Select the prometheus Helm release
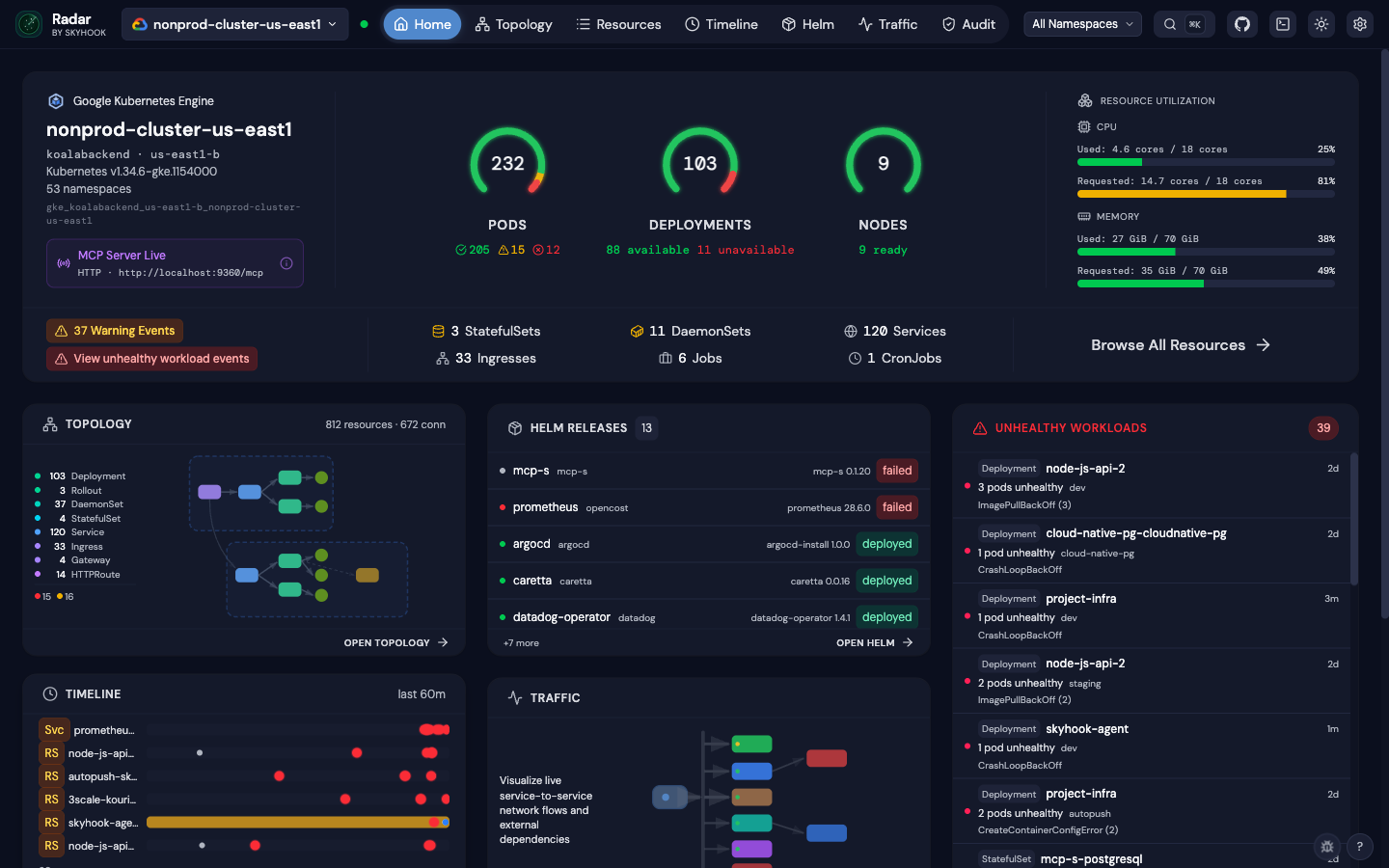 [x=709, y=507]
